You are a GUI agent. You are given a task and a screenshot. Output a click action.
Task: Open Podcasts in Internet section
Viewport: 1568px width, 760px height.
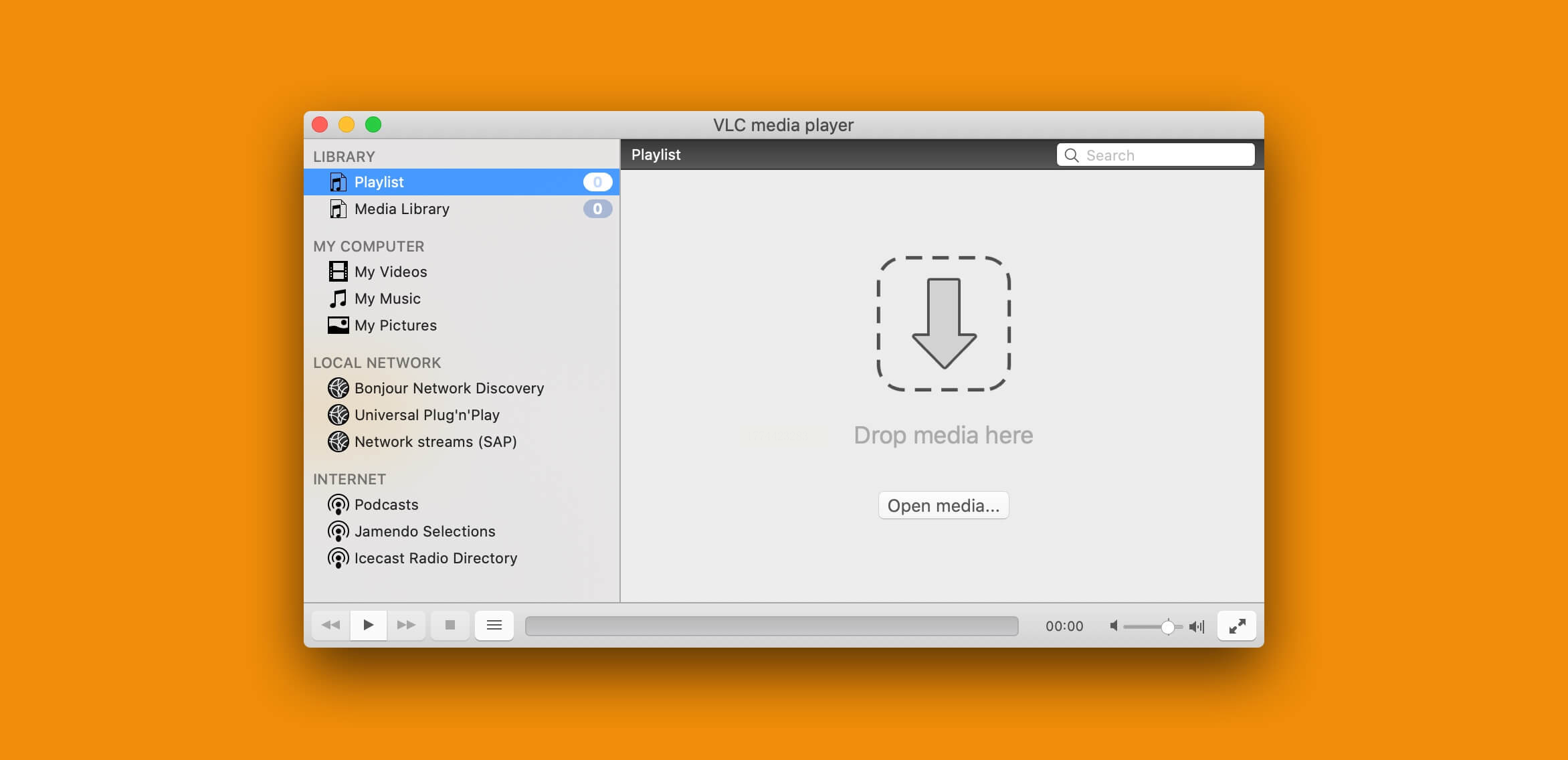(x=386, y=504)
